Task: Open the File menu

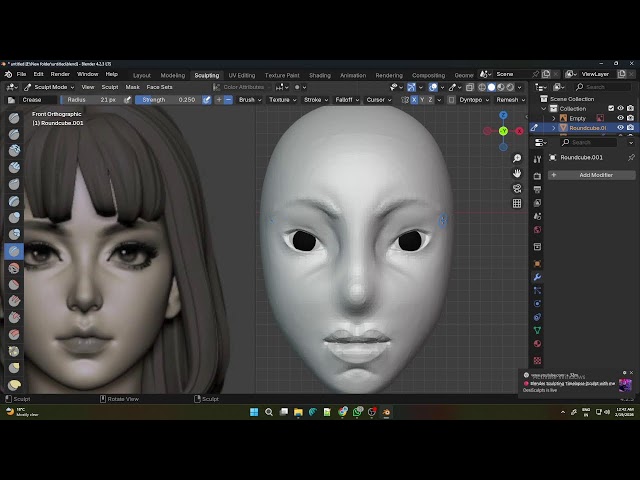Action: click(x=21, y=74)
